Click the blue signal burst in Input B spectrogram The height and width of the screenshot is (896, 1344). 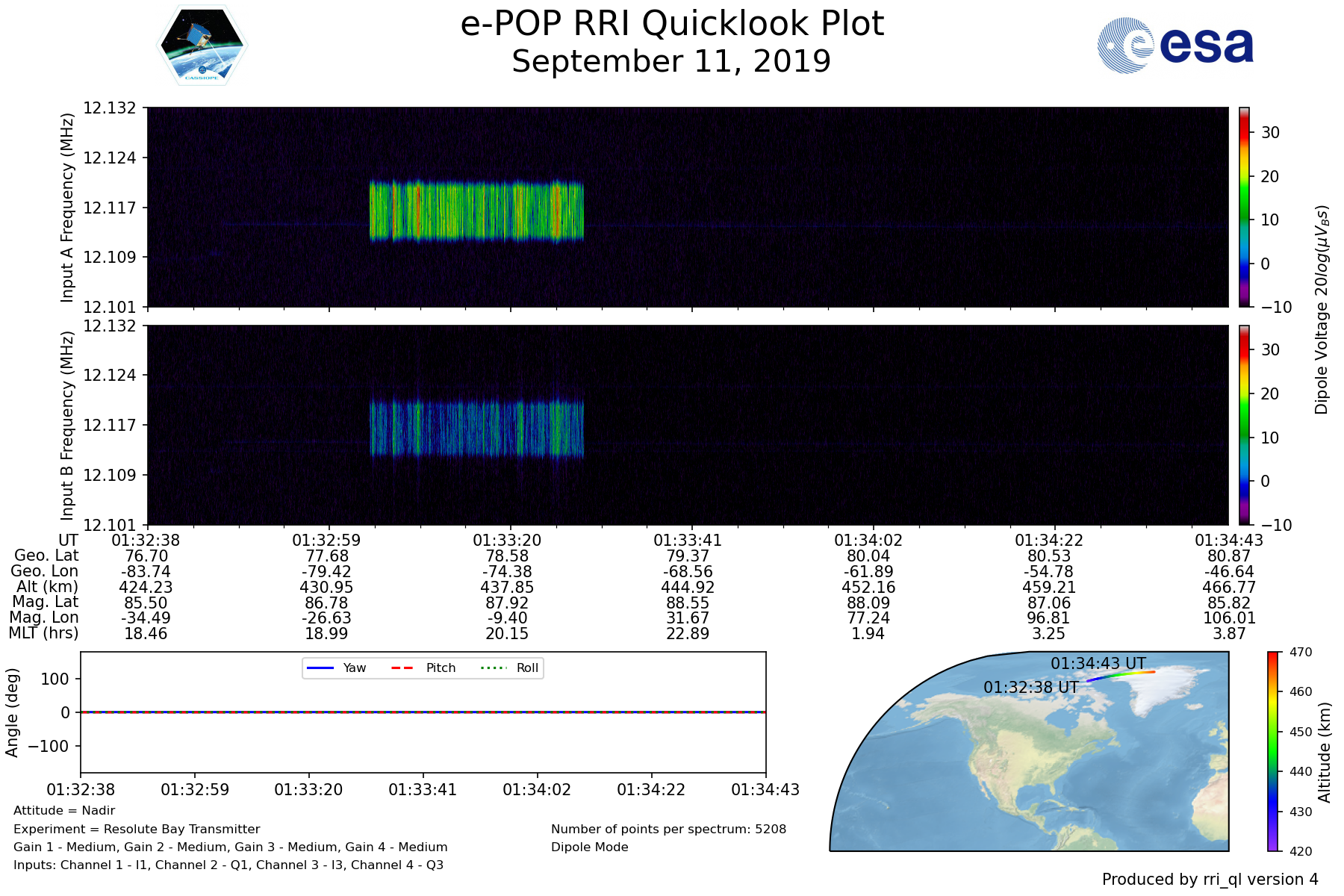(476, 429)
